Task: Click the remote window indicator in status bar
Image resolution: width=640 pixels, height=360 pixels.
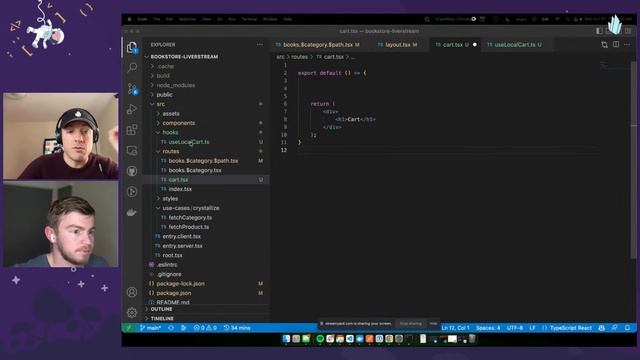Action: (x=129, y=328)
